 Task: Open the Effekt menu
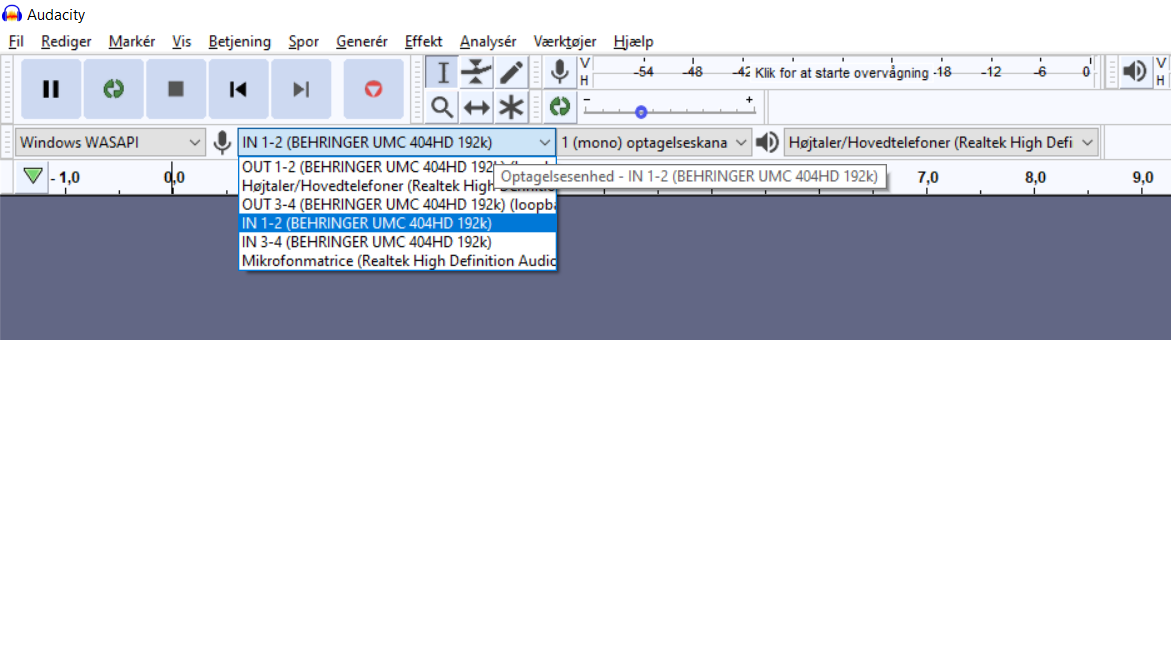423,42
